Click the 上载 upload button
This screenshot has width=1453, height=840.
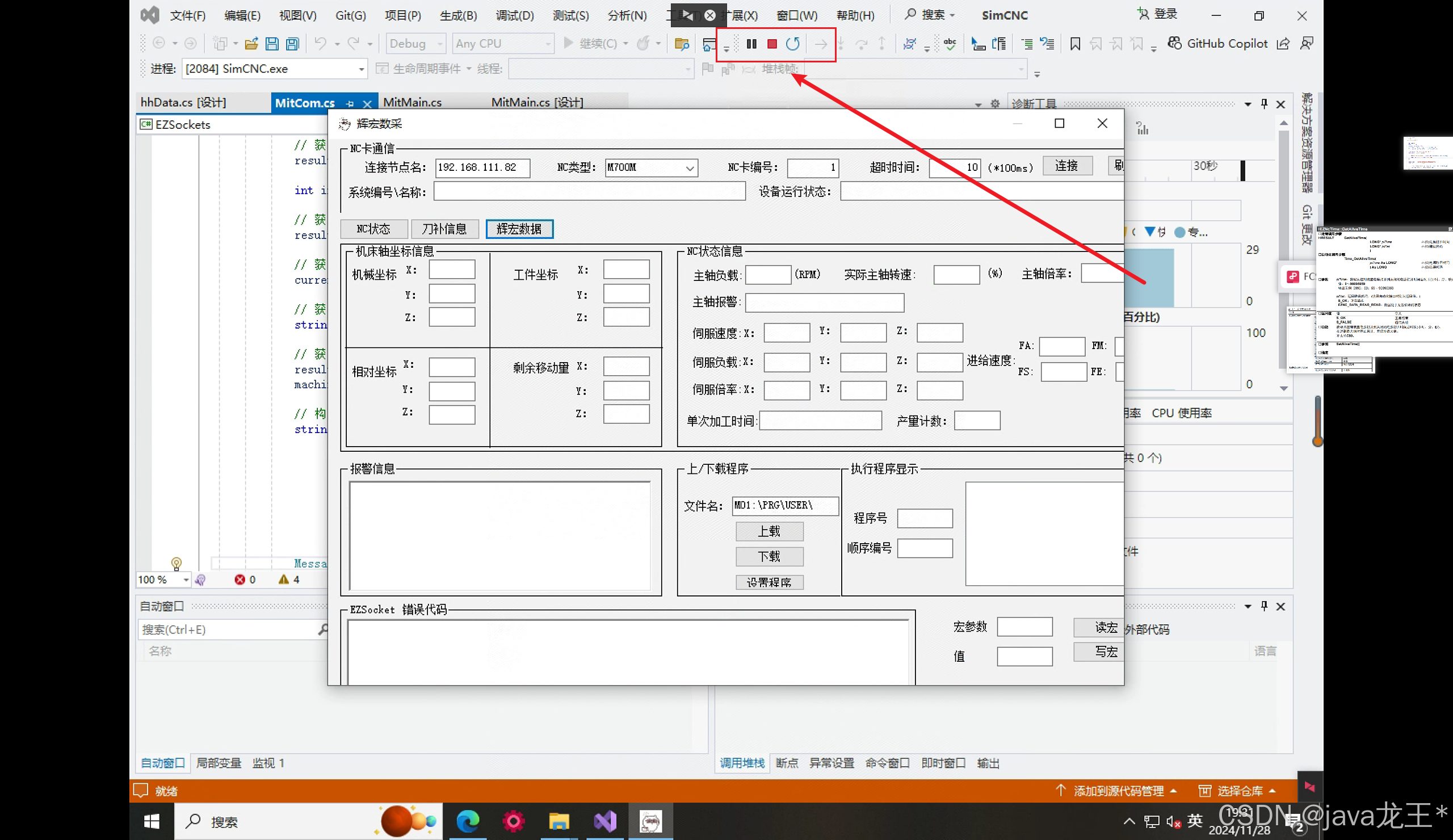(x=769, y=531)
